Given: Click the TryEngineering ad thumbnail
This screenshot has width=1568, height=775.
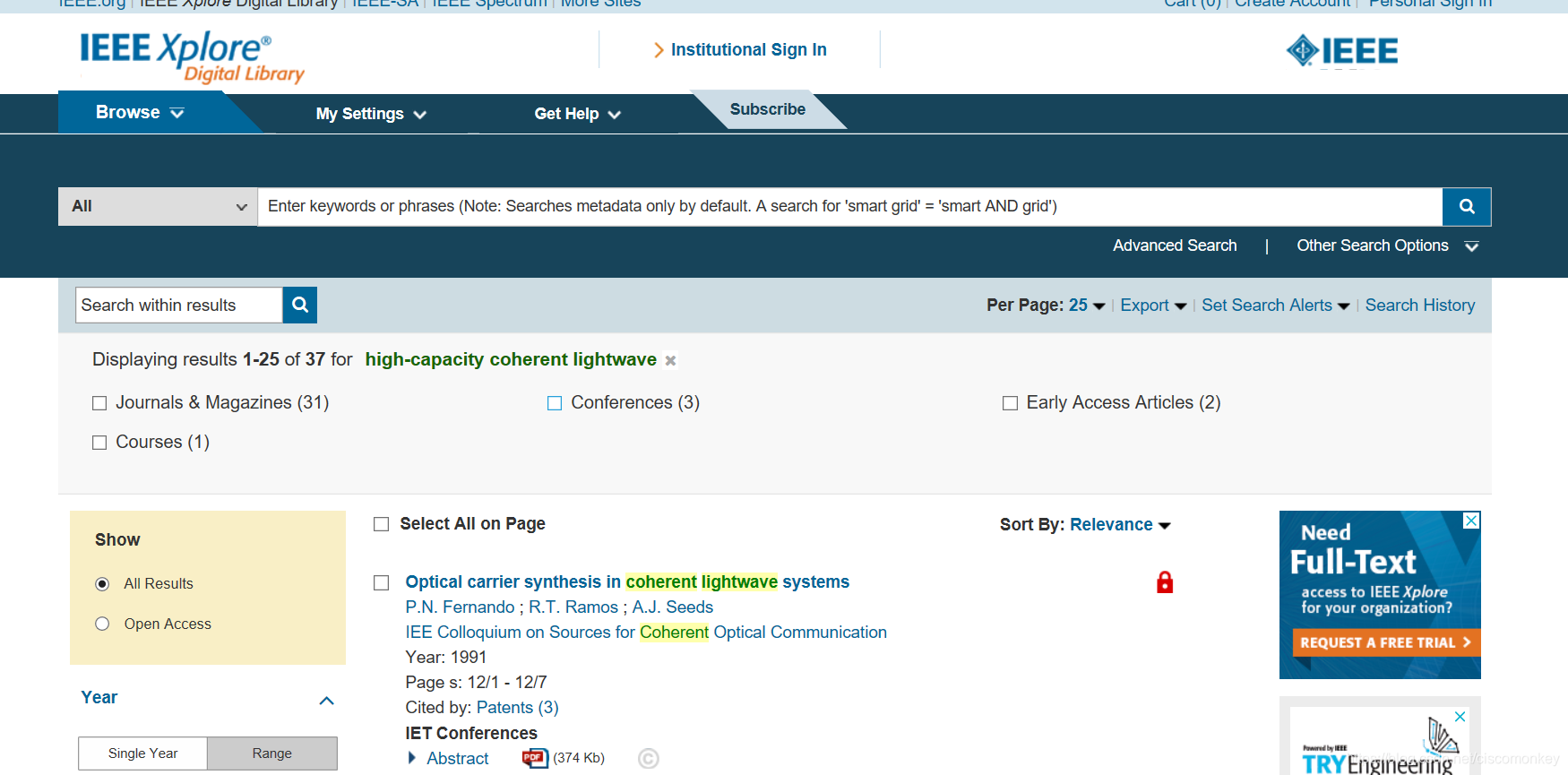Looking at the screenshot, I should tap(1380, 742).
